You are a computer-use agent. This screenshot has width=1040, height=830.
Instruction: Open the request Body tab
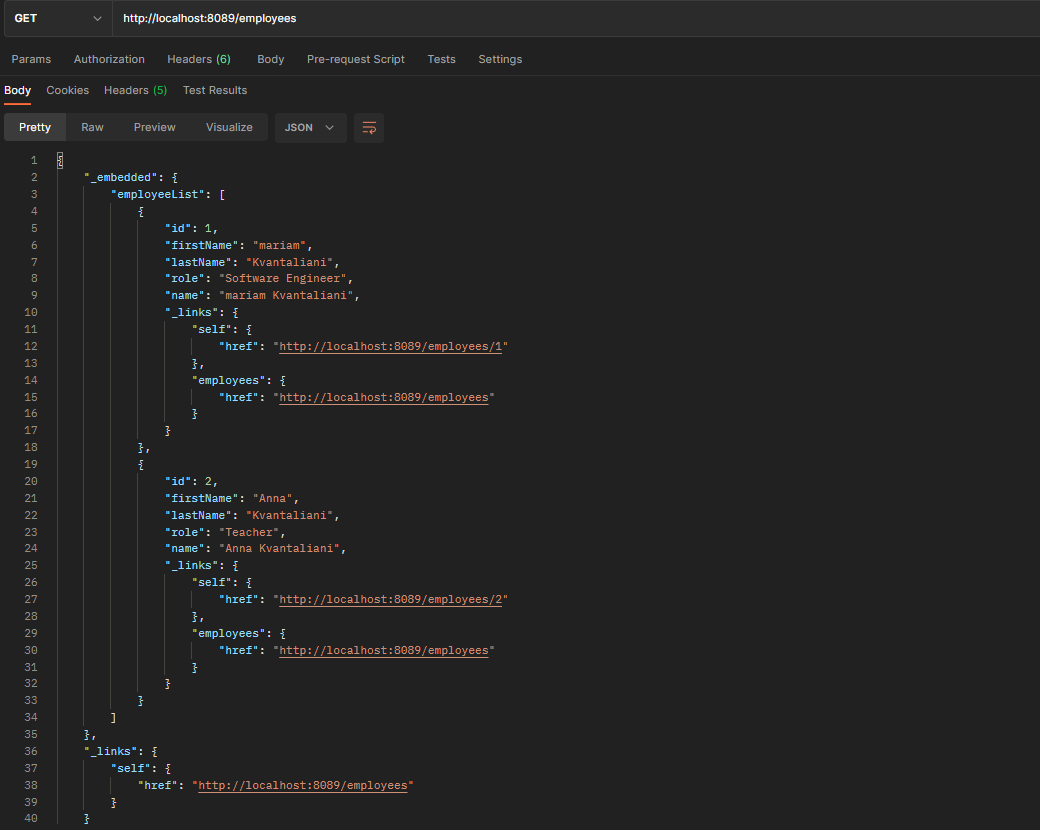[271, 59]
